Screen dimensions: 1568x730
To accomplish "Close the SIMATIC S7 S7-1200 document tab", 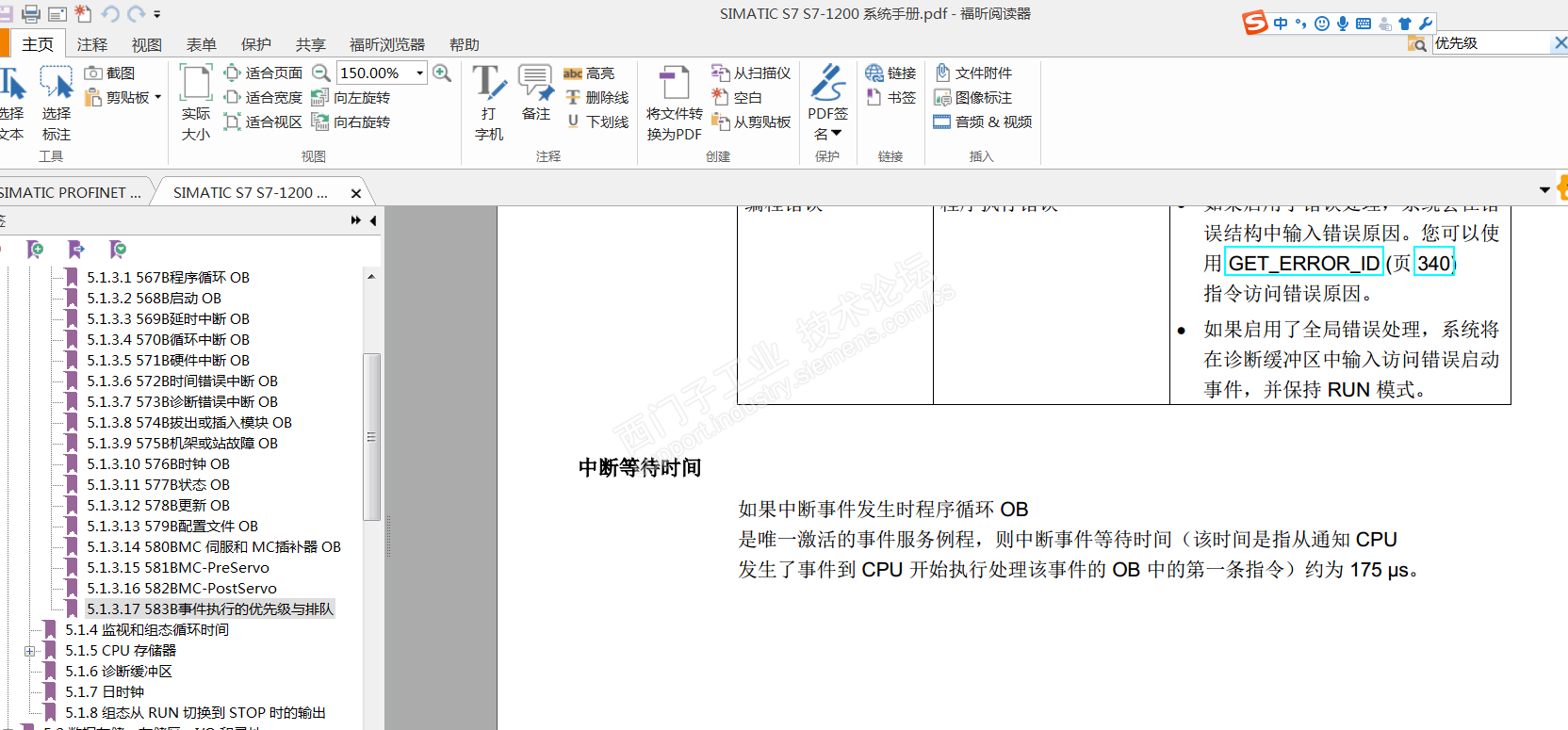I will (x=356, y=193).
